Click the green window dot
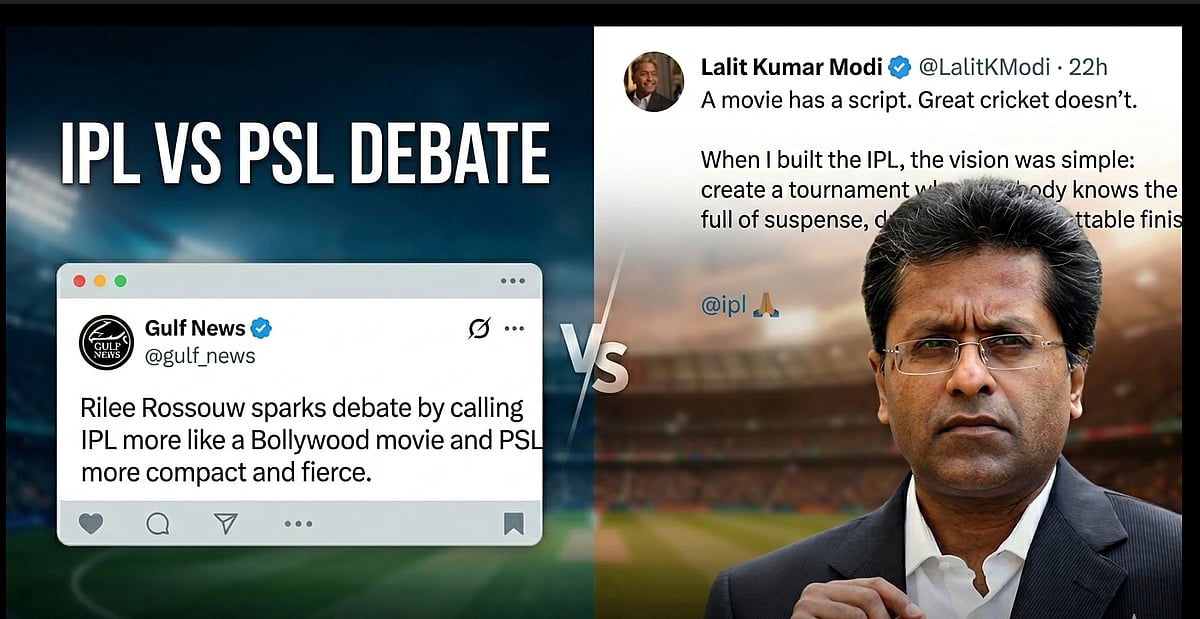The height and width of the screenshot is (619, 1200). point(120,281)
